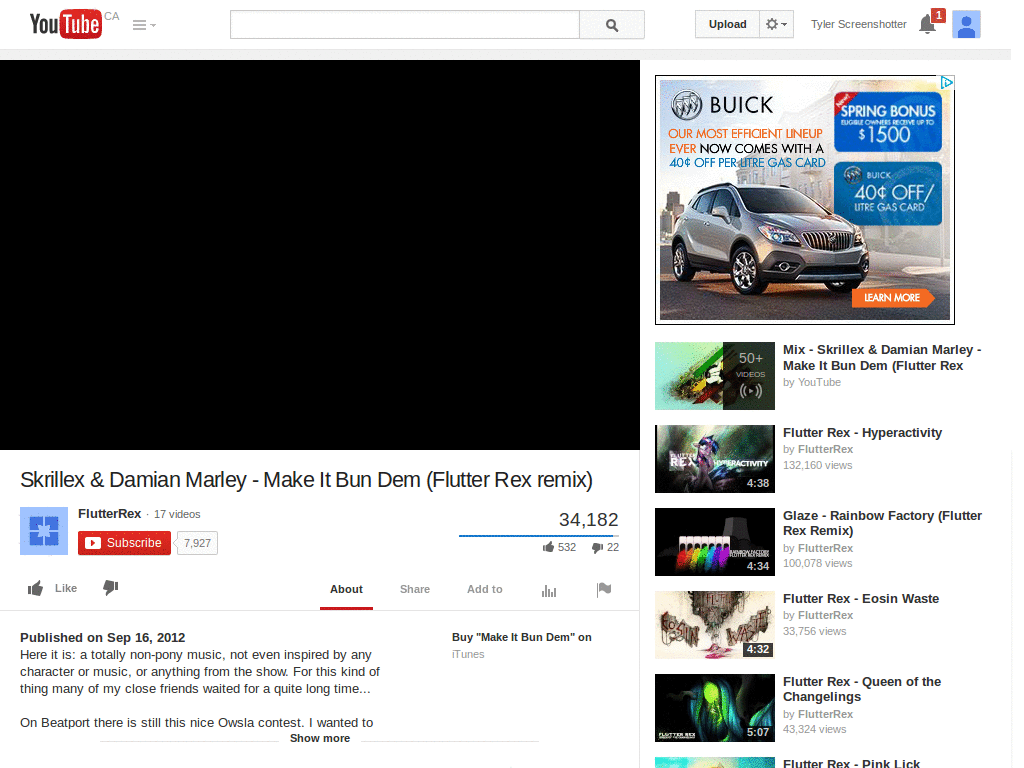Click '132,160 views' under Hyperactivity

click(818, 466)
